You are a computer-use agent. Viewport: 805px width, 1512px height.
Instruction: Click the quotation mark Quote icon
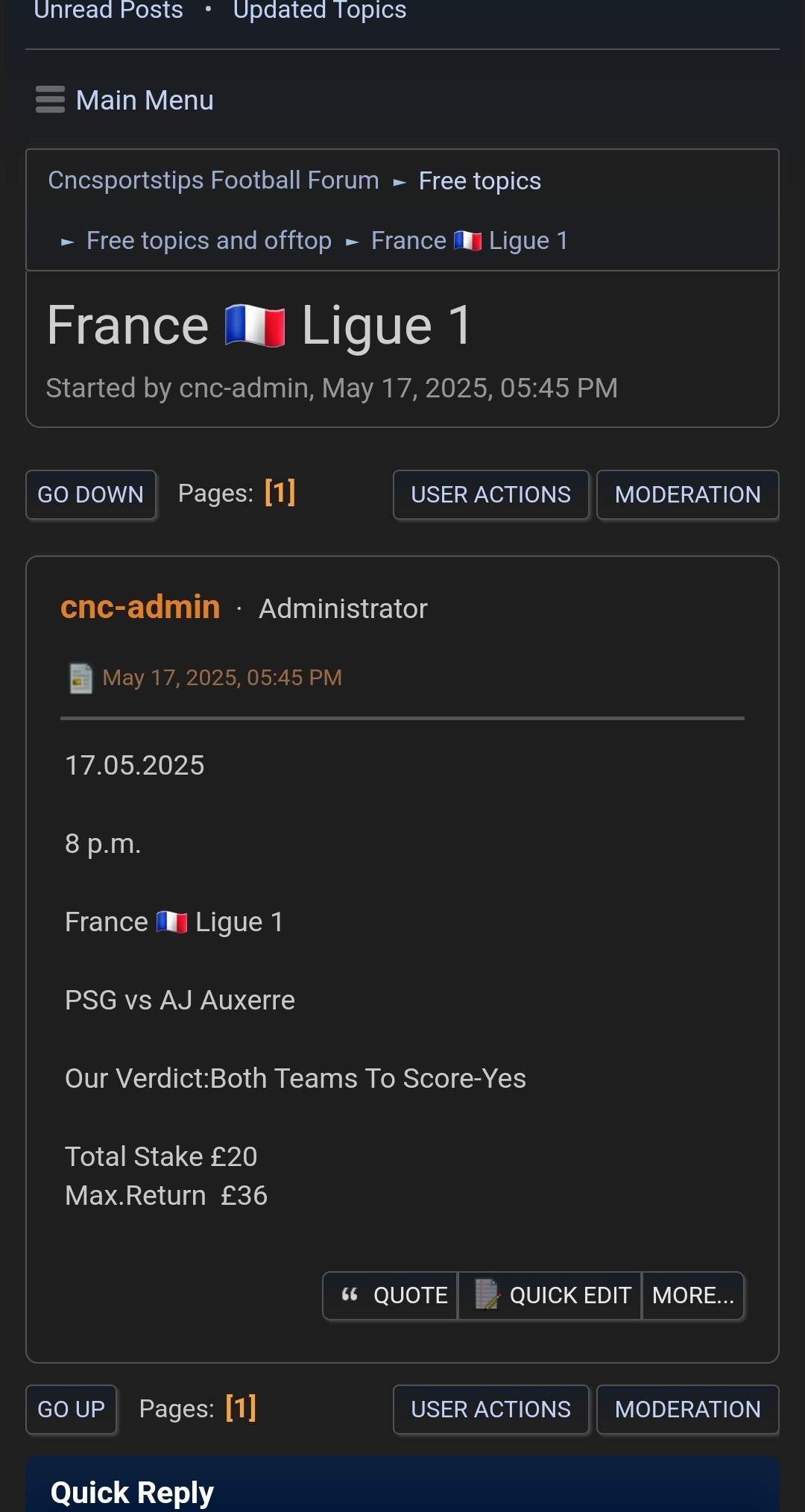click(x=350, y=1295)
